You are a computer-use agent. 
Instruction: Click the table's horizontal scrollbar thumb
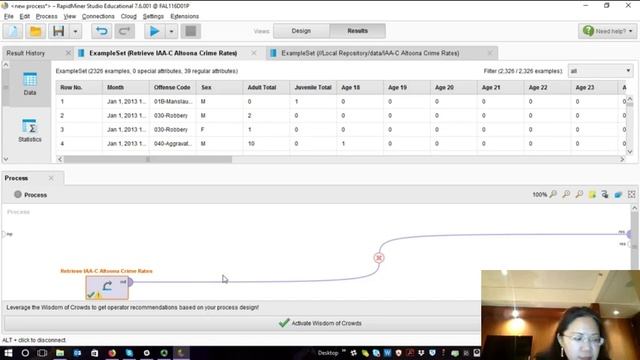pos(148,159)
